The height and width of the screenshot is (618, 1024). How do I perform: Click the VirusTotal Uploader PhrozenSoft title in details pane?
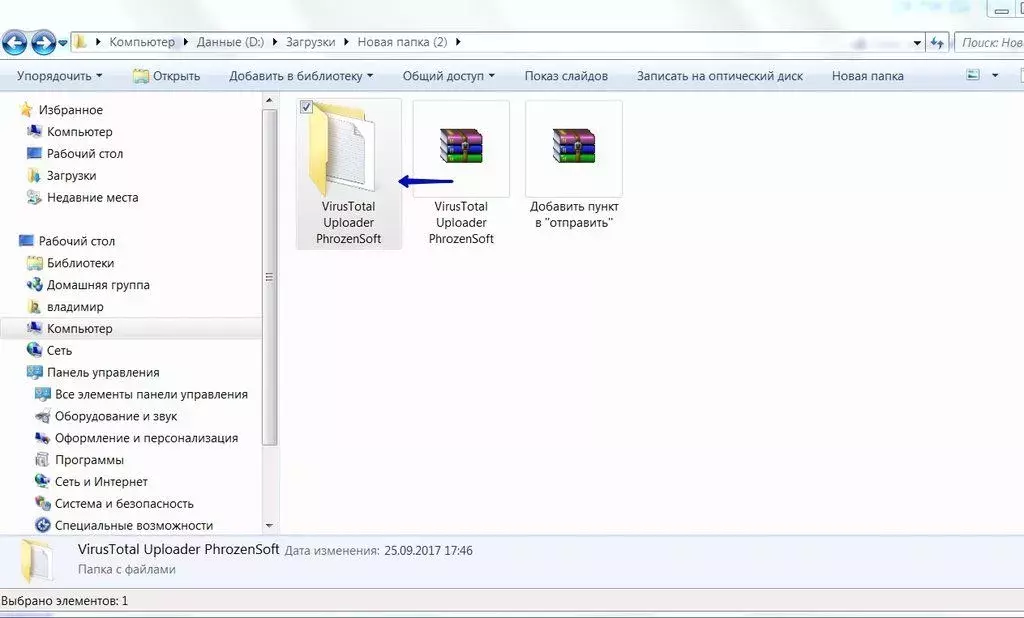178,549
